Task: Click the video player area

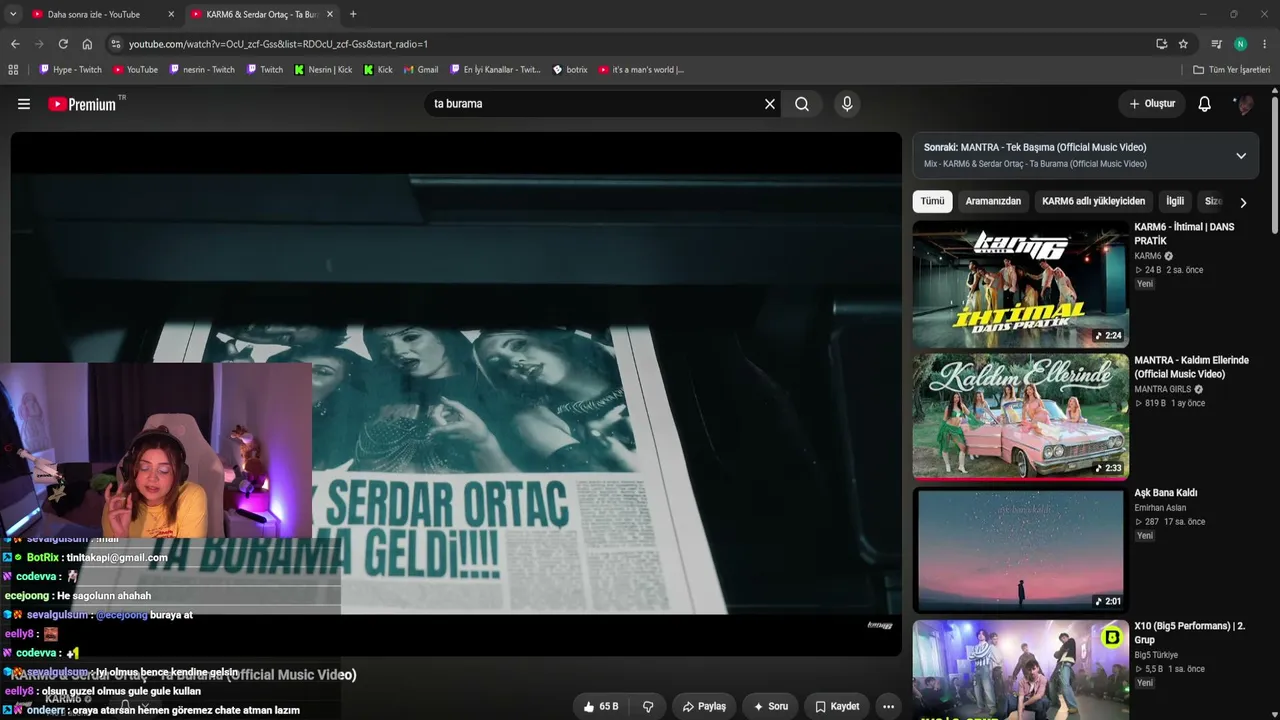Action: click(456, 394)
